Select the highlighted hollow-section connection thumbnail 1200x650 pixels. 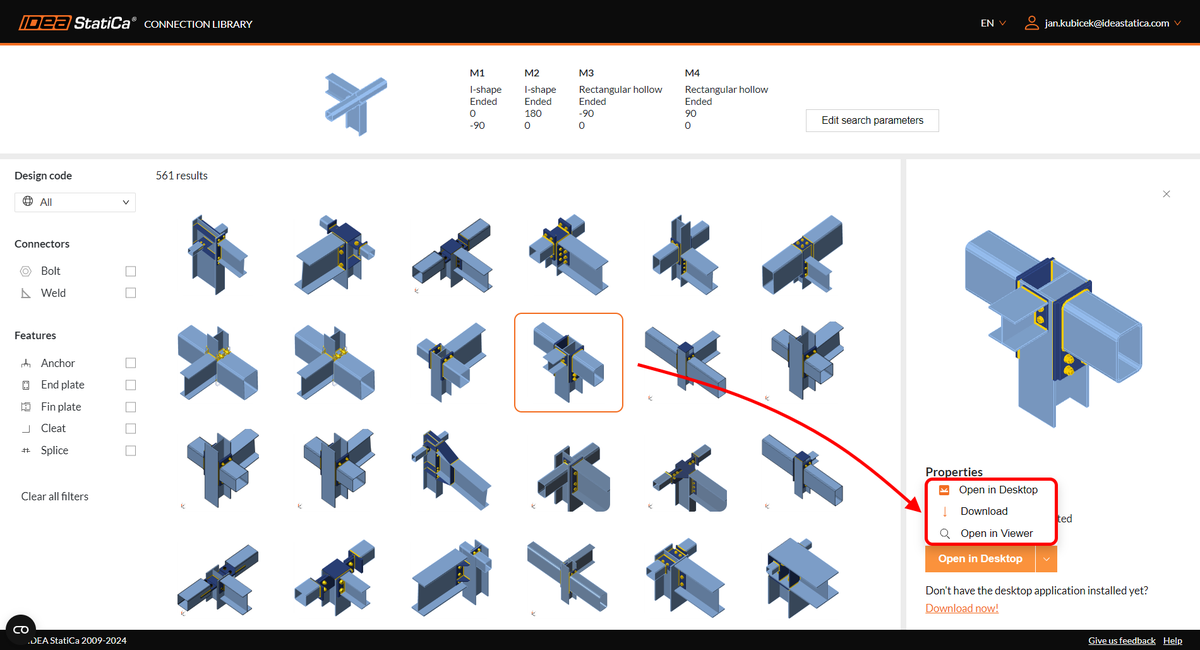[x=568, y=362]
